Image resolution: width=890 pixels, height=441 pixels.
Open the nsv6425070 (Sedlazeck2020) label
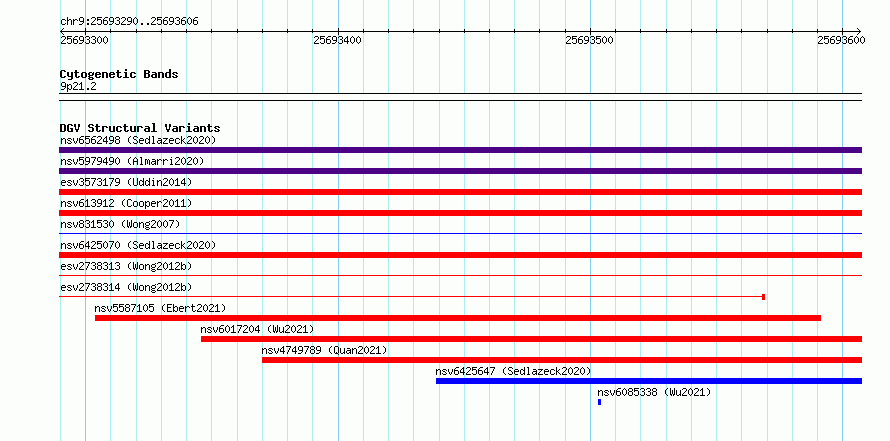click(x=138, y=245)
